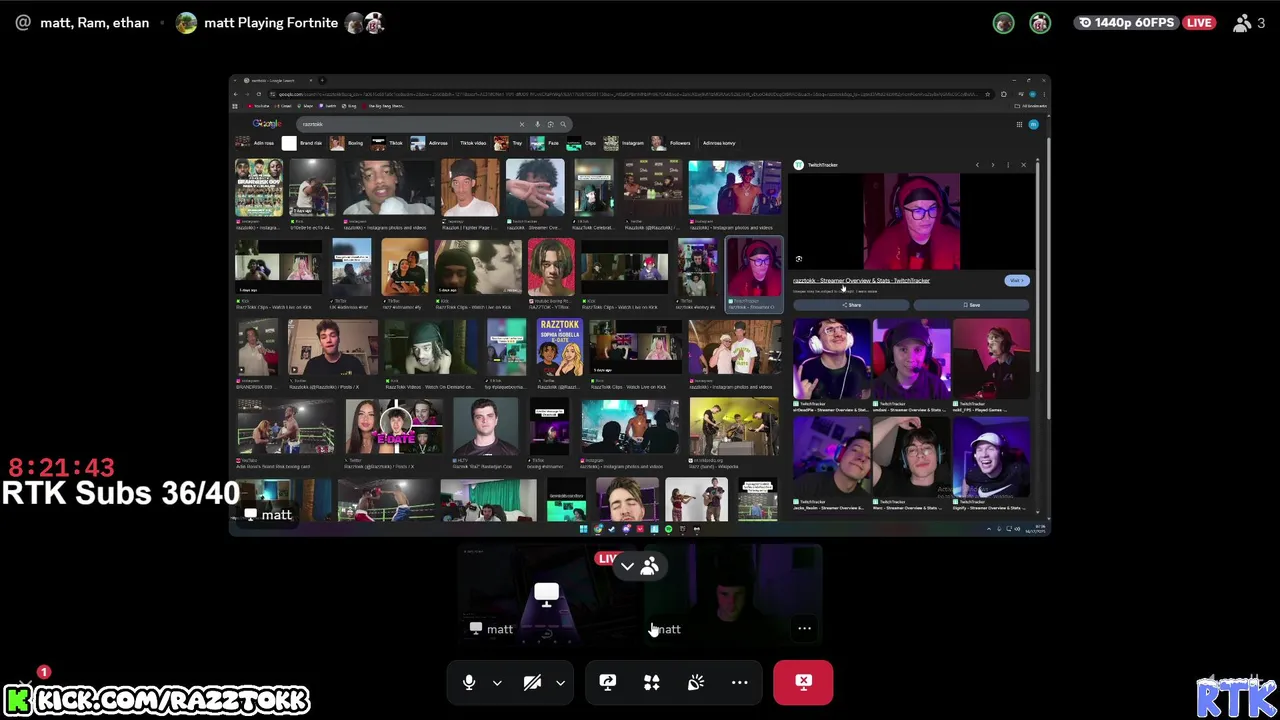This screenshot has width=1280, height=720.
Task: Click the red LIVE badge in header
Action: pyautogui.click(x=1198, y=22)
